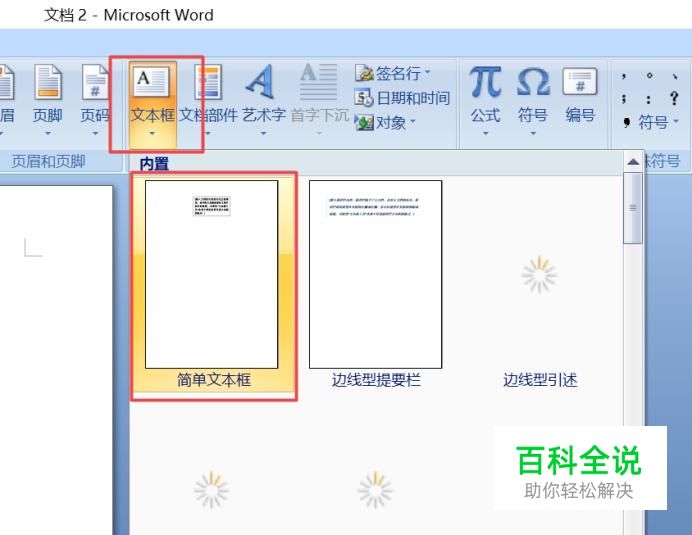Click the 页码 page number icon
This screenshot has width=692, height=535.
click(95, 82)
